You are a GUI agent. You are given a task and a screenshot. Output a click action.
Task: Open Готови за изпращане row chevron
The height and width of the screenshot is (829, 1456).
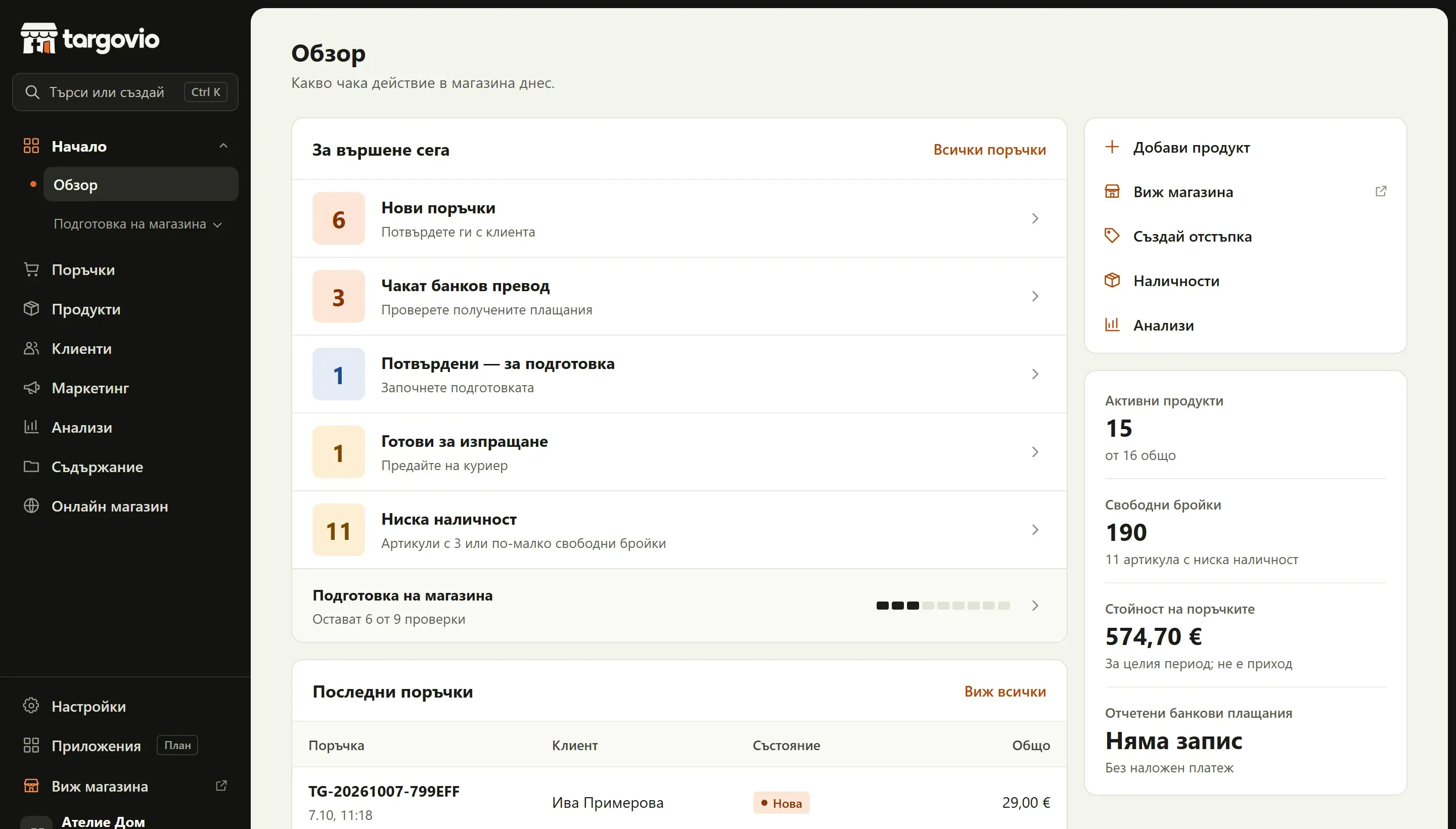point(1035,452)
